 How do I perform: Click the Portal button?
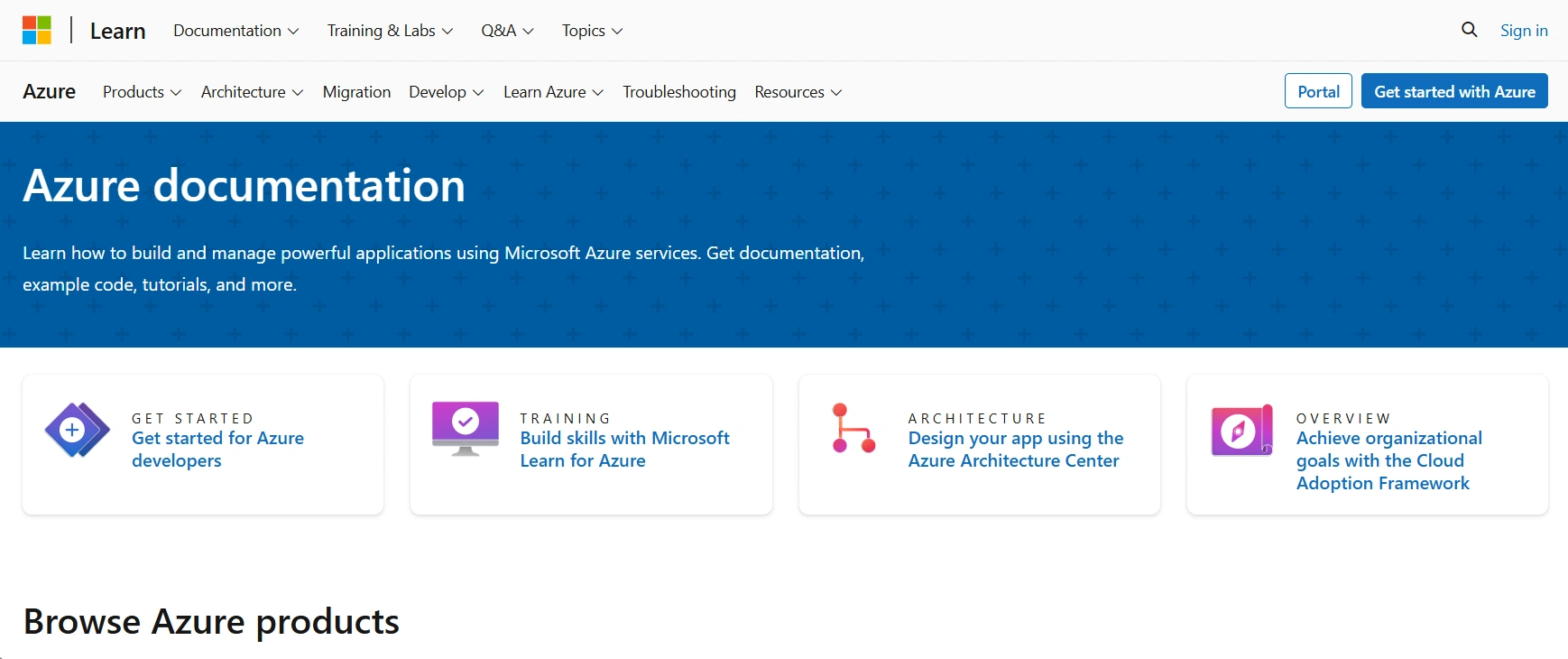[1318, 91]
